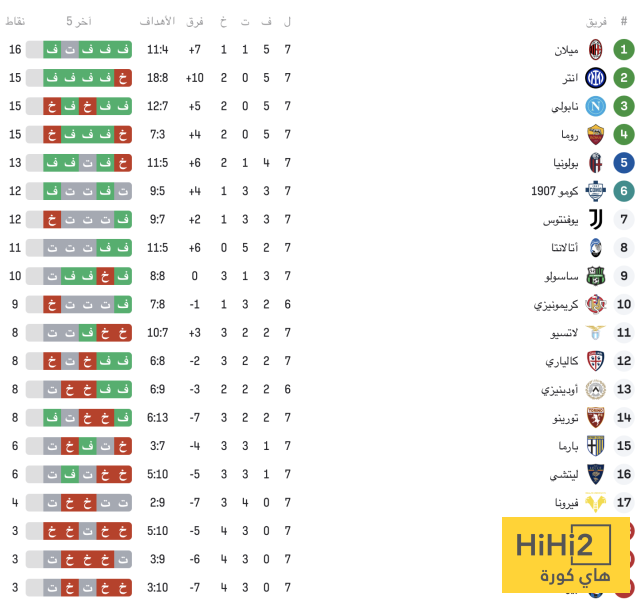Click the blue rank 5 badge
Viewport: 640px width, 604px height.
624,162
